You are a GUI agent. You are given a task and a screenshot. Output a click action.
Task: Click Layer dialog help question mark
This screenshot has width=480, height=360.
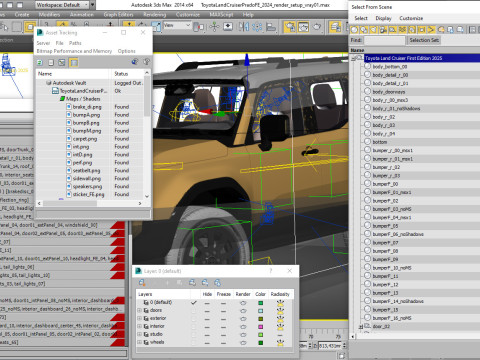coord(271,271)
